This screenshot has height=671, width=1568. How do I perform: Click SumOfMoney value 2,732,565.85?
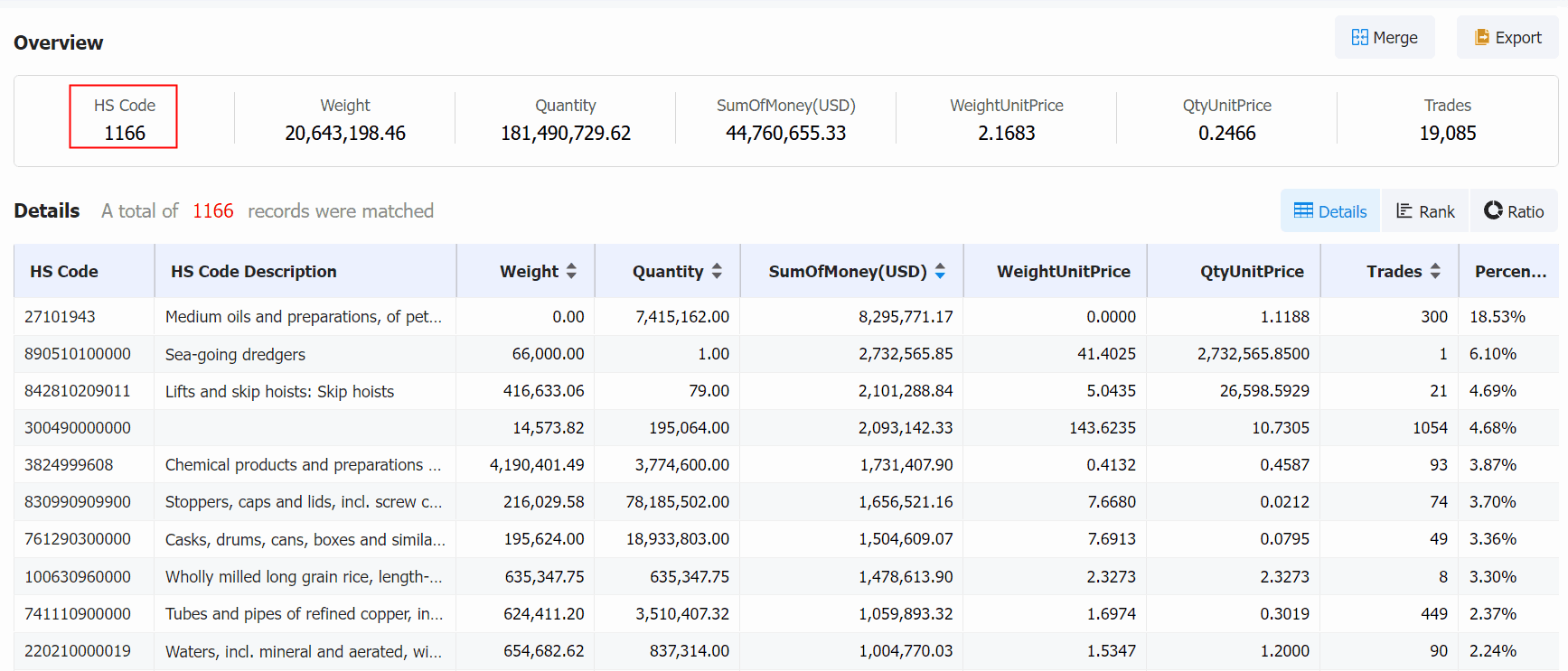[x=906, y=354]
